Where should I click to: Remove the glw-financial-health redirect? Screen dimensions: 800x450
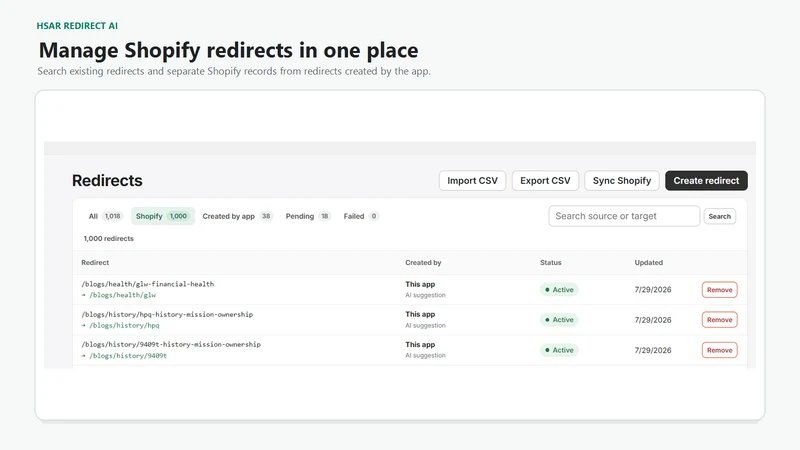pos(719,290)
